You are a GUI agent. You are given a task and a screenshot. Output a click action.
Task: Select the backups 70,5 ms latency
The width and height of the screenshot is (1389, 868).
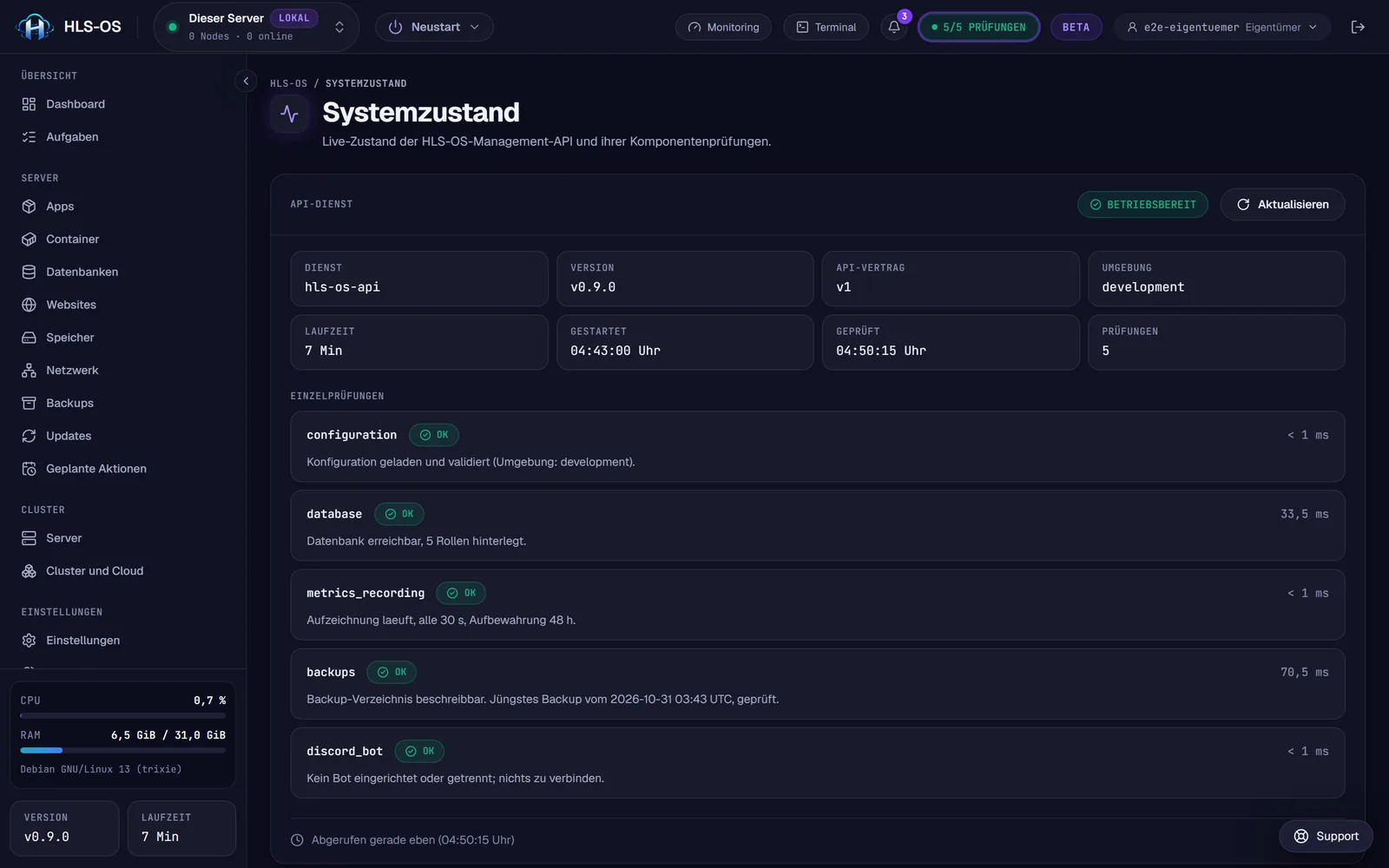pos(1304,672)
